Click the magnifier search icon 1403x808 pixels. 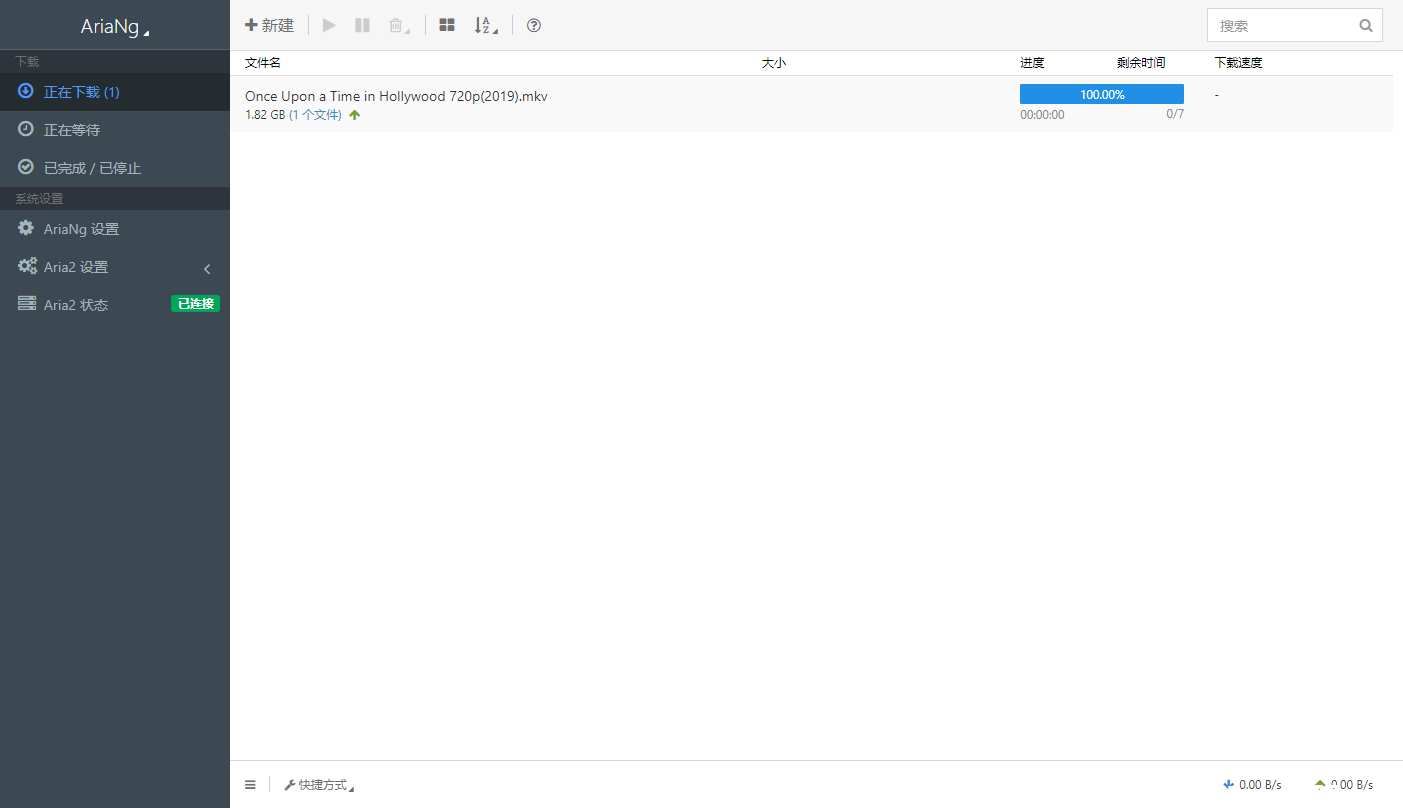1366,26
